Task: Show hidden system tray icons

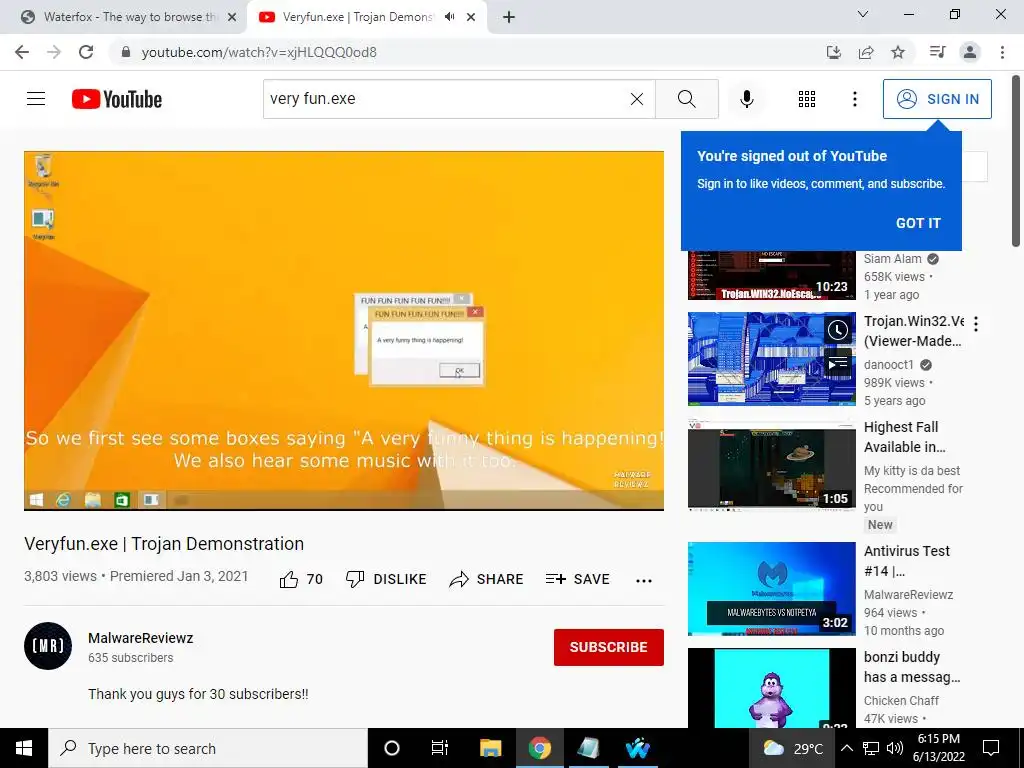Action: click(847, 748)
